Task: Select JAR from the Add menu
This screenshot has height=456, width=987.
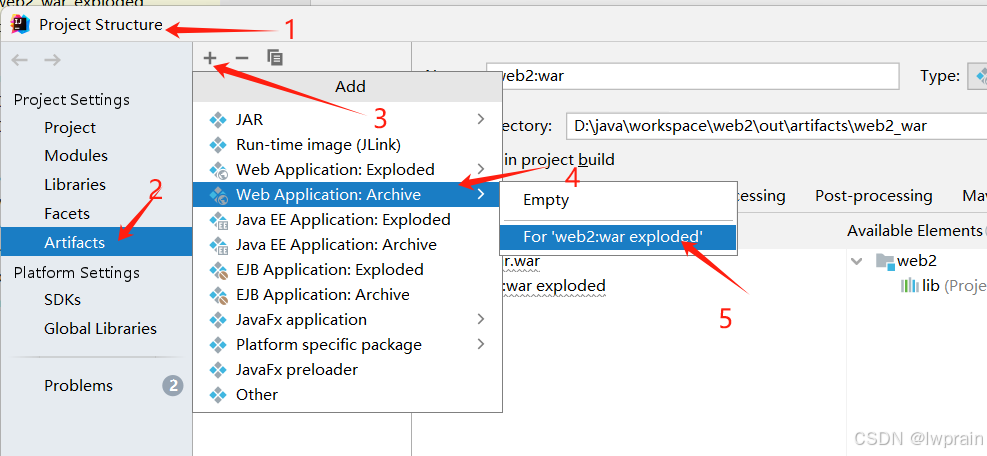Action: (347, 119)
